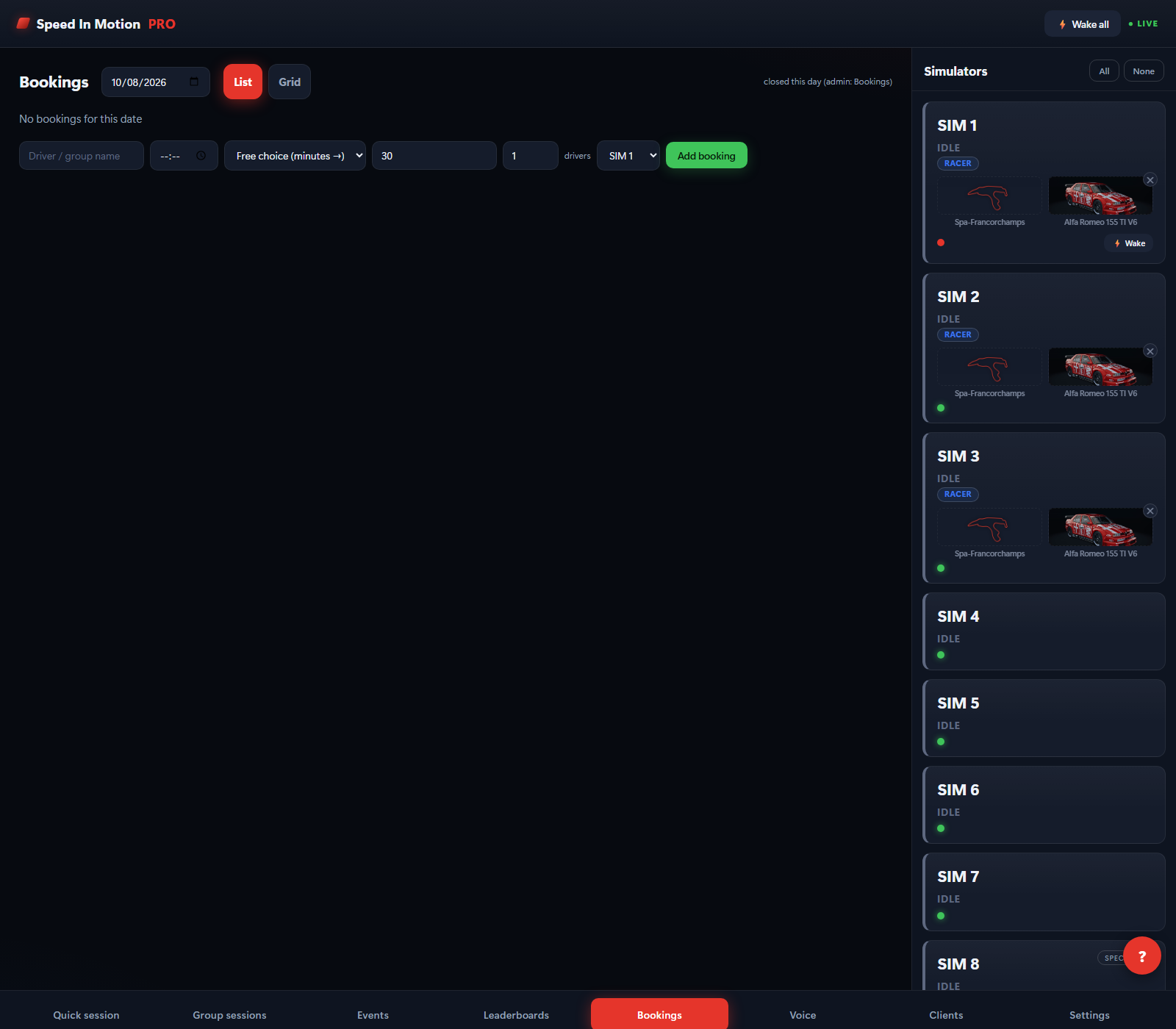Click the minutes field showing 30
This screenshot has width=1176, height=1029.
[434, 156]
